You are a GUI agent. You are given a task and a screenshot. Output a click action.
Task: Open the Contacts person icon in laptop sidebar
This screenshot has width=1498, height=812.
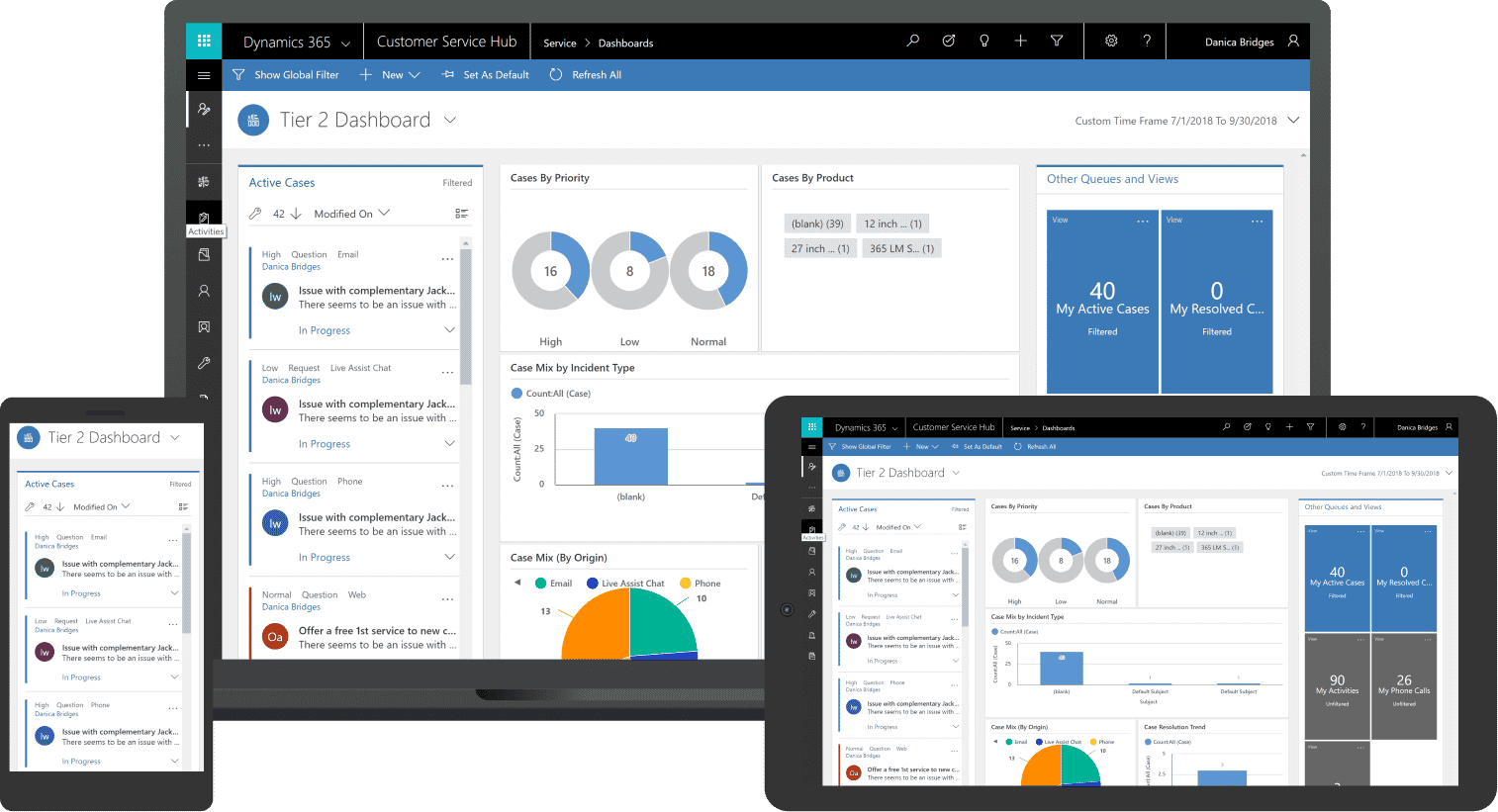click(204, 291)
